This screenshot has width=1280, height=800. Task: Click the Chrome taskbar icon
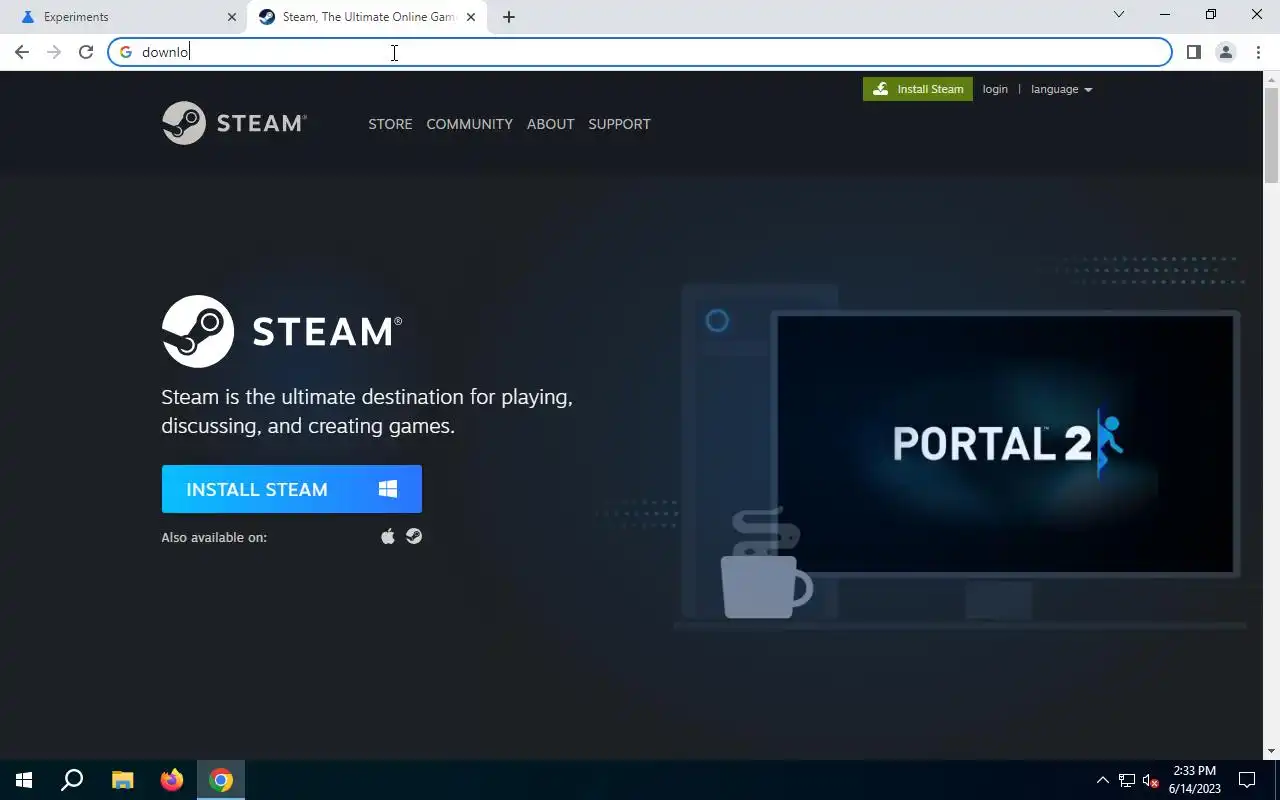tap(221, 780)
